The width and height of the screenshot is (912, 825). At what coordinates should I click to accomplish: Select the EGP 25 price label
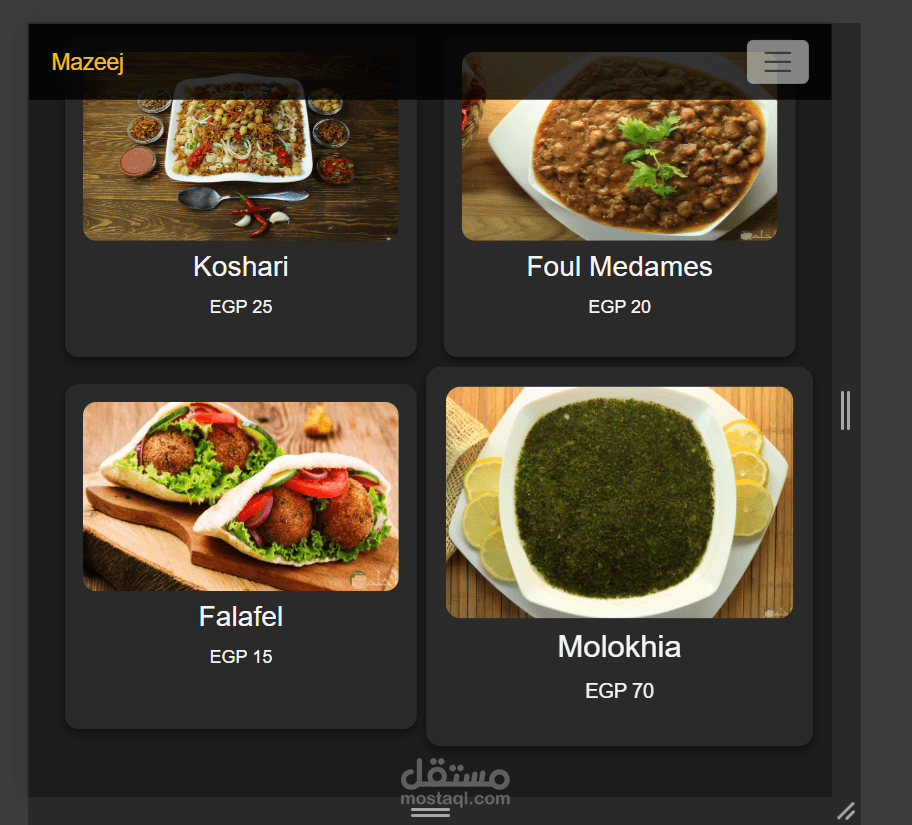241,307
